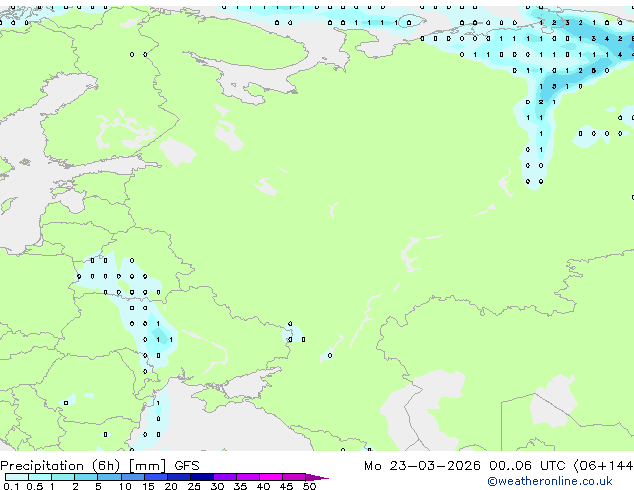
Task: Click the '25' legend value
Action: point(194,486)
